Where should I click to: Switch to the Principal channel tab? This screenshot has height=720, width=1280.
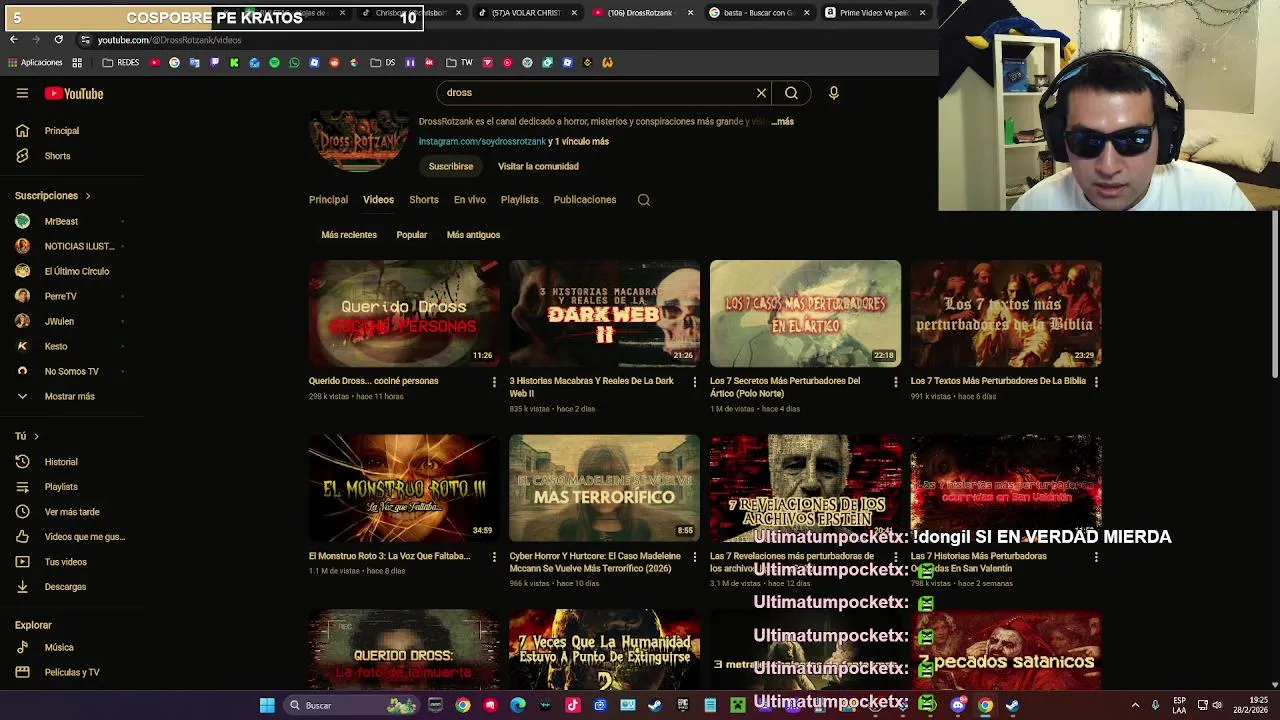pyautogui.click(x=328, y=200)
